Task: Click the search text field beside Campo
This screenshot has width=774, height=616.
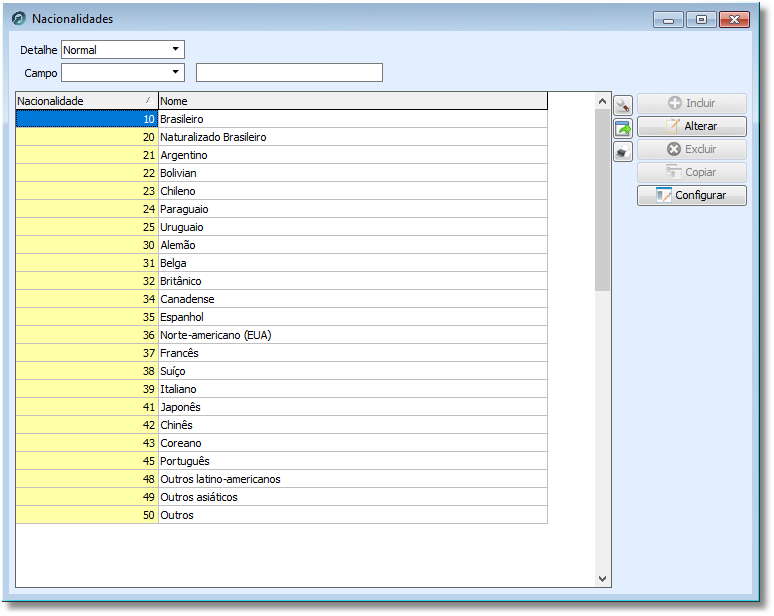Action: tap(289, 73)
